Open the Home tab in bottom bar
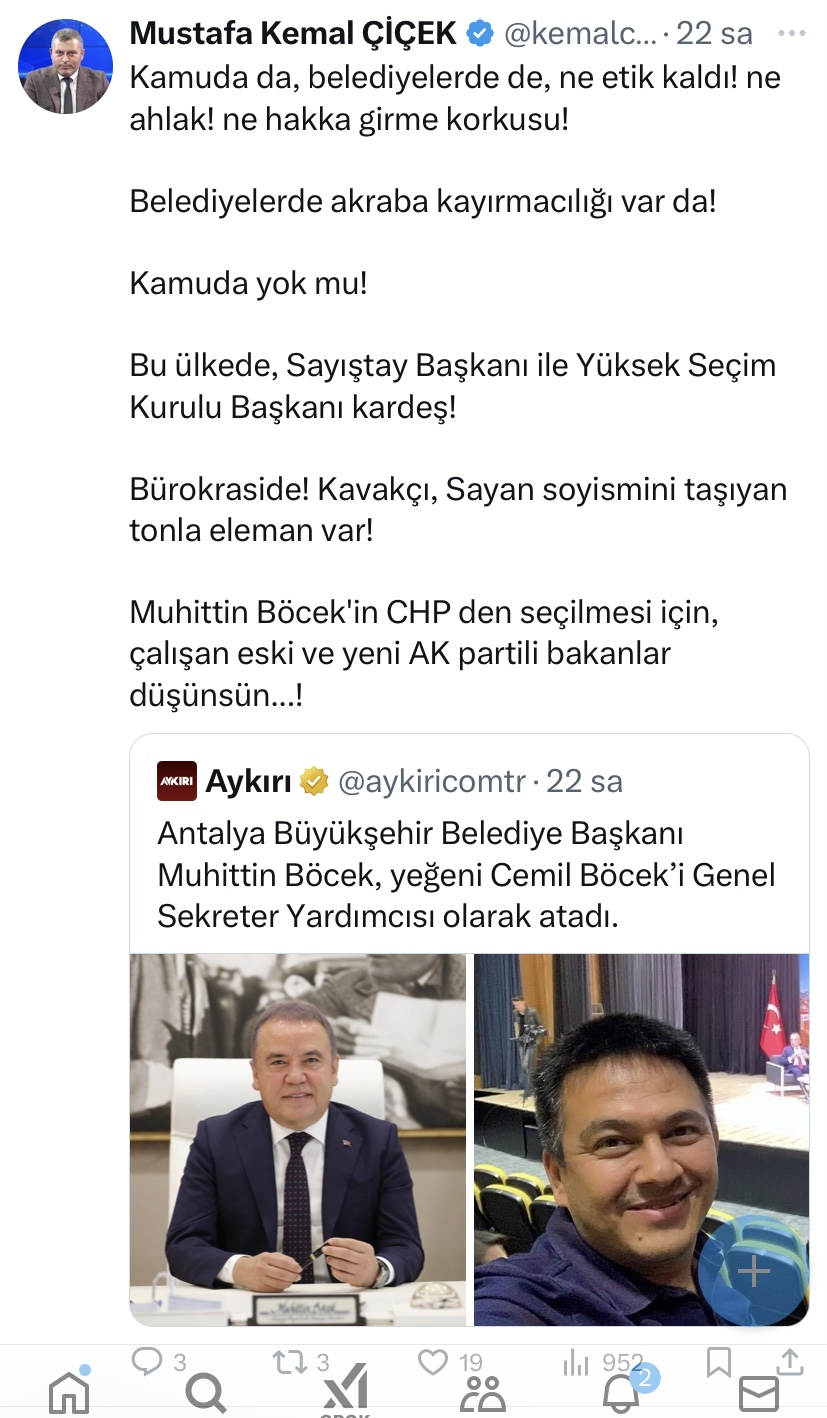Image resolution: width=827 pixels, height=1418 pixels. pos(68,1391)
